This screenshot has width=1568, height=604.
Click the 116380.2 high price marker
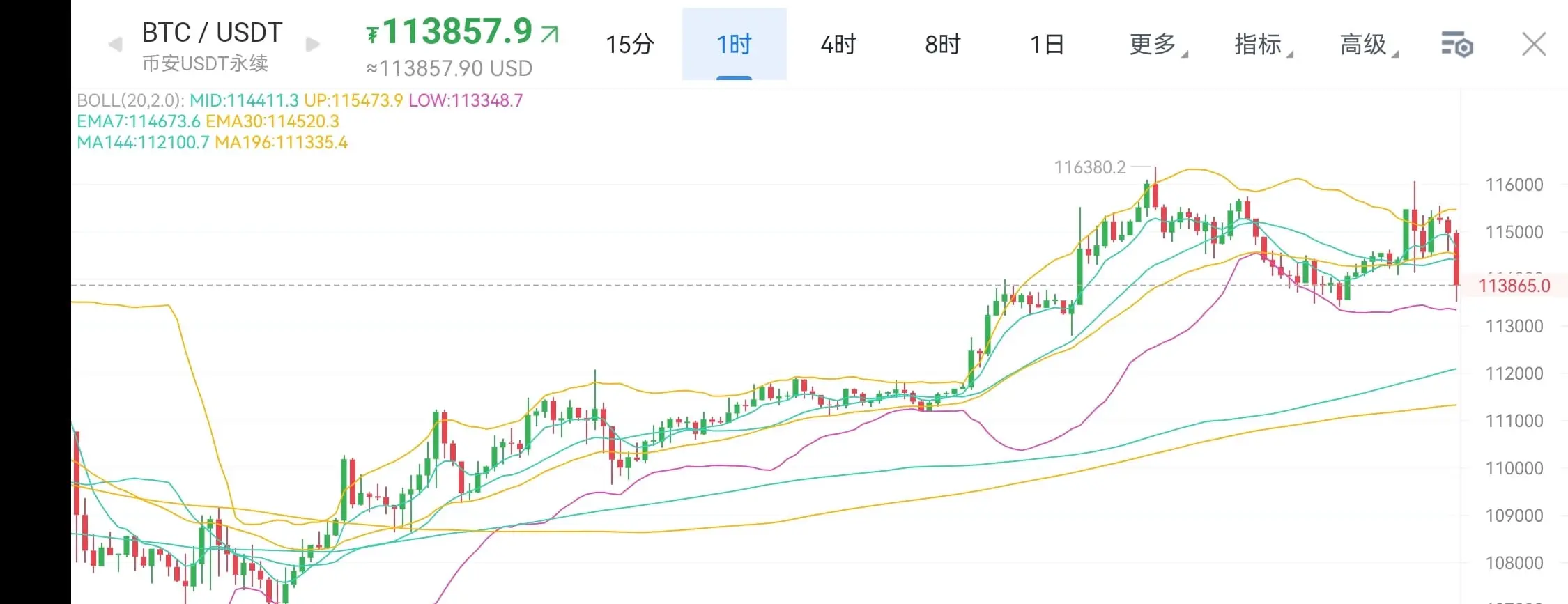(x=1090, y=167)
